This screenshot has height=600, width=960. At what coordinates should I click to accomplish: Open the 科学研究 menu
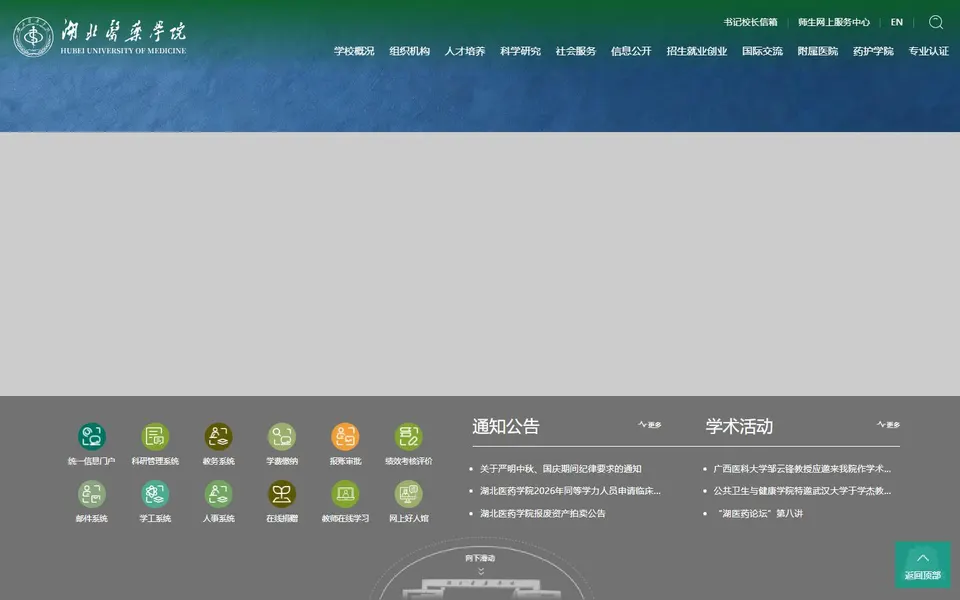coord(520,51)
